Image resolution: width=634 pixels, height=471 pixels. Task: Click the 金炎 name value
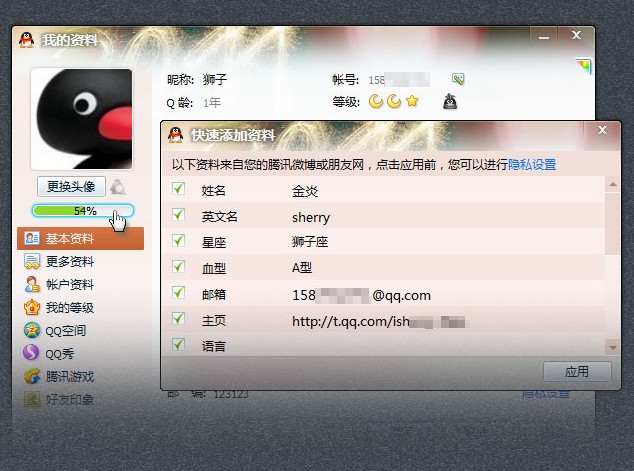click(x=305, y=191)
